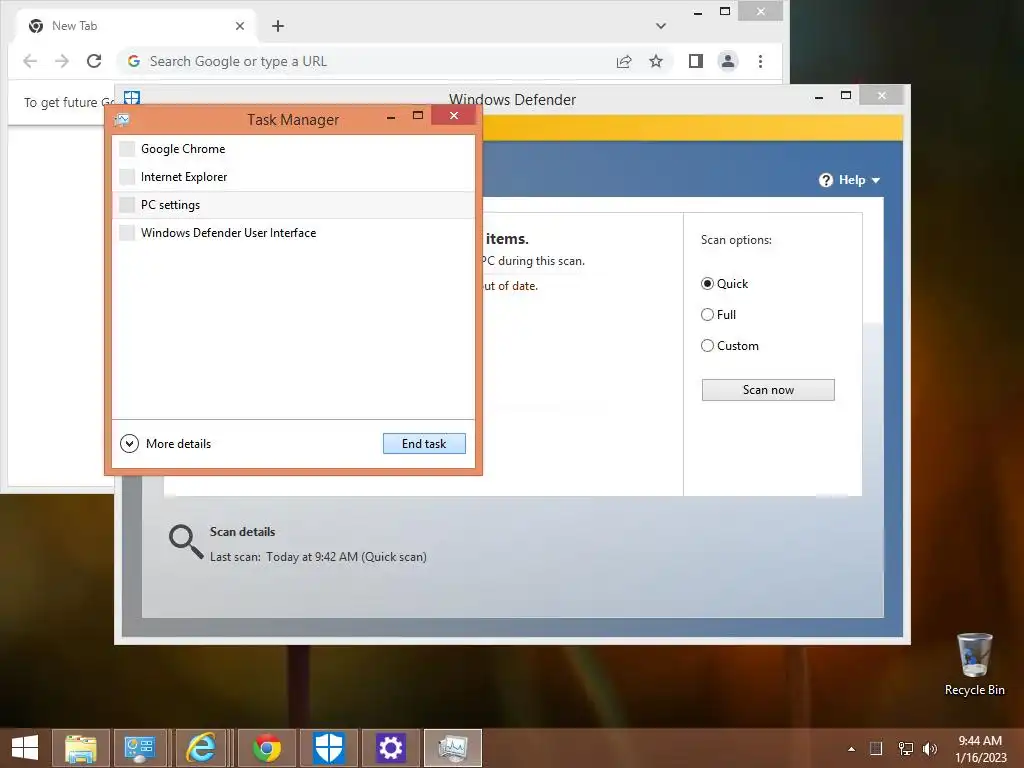1024x768 pixels.
Task: Minimize the Windows Defender window
Action: (819, 97)
